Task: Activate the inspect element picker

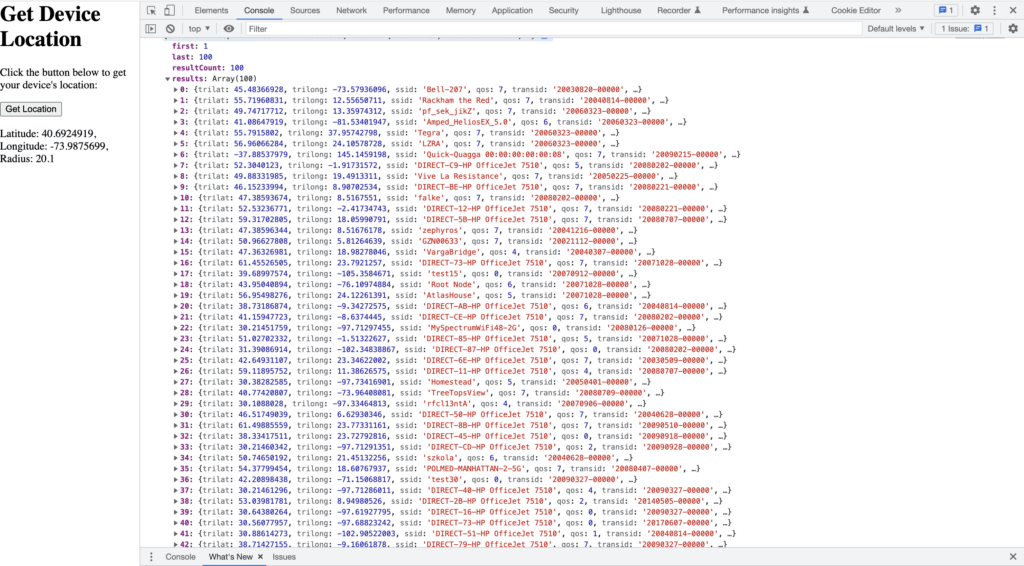Action: coord(151,10)
